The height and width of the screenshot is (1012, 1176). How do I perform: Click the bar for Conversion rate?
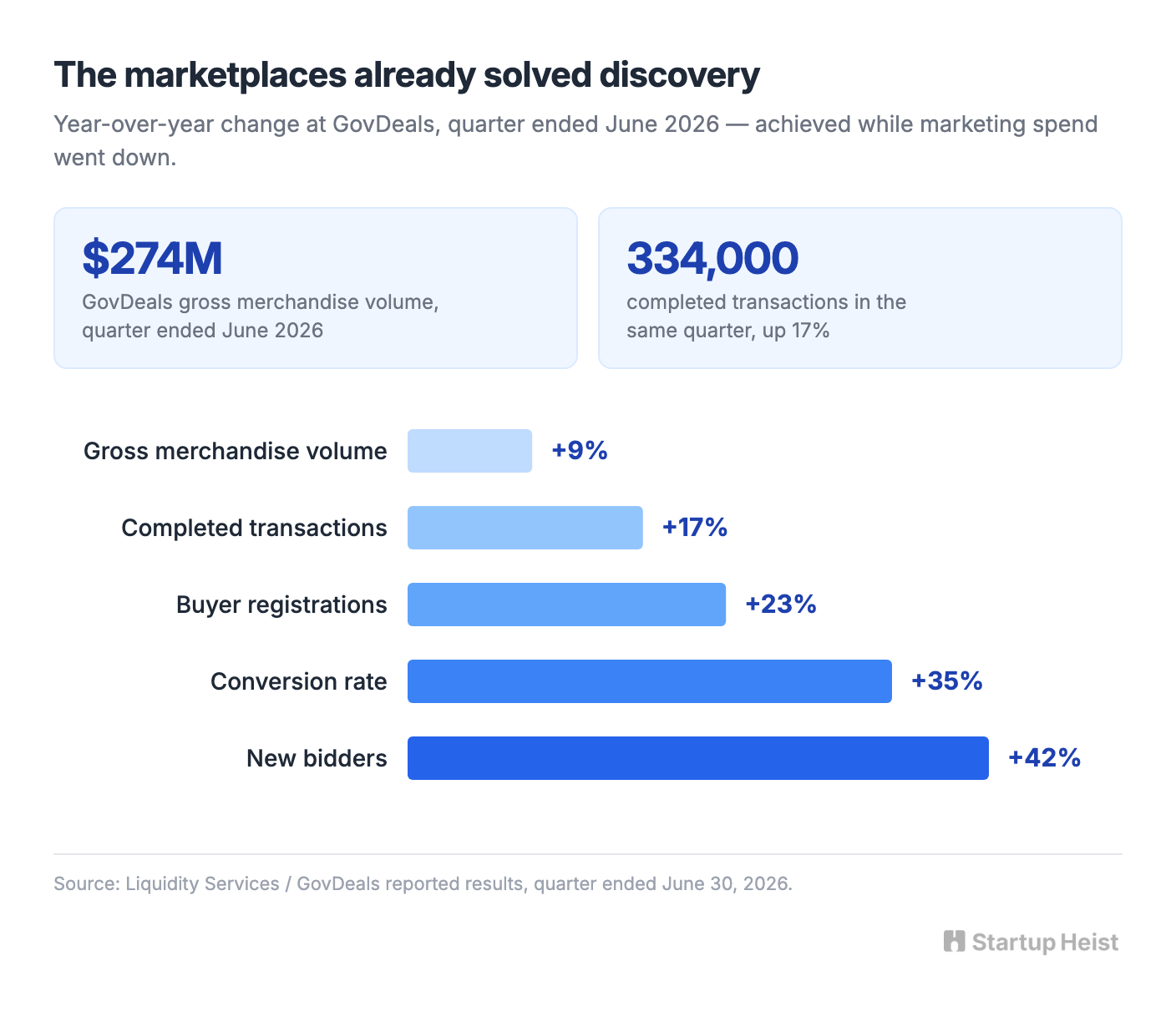(650, 681)
